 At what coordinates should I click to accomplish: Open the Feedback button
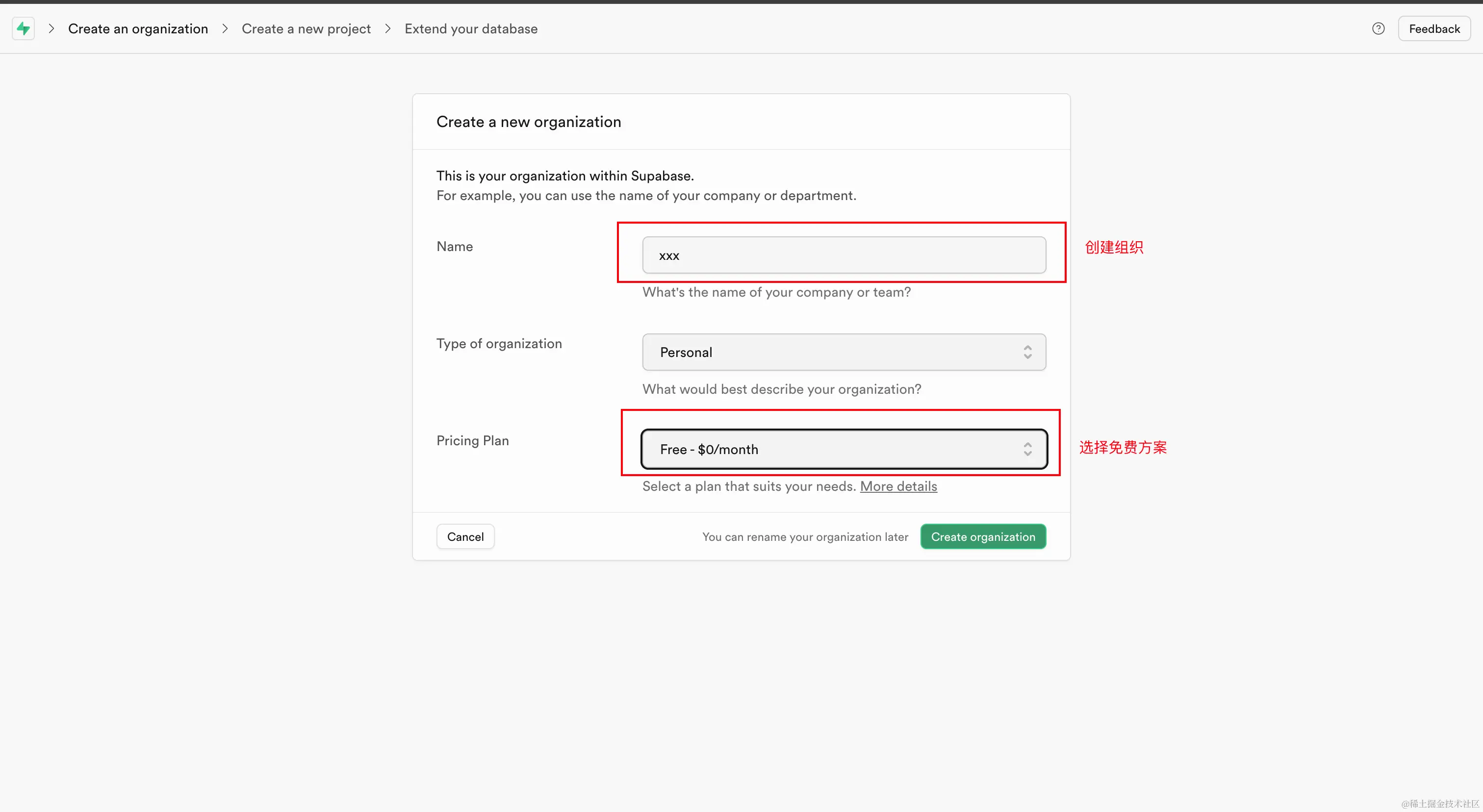point(1434,29)
